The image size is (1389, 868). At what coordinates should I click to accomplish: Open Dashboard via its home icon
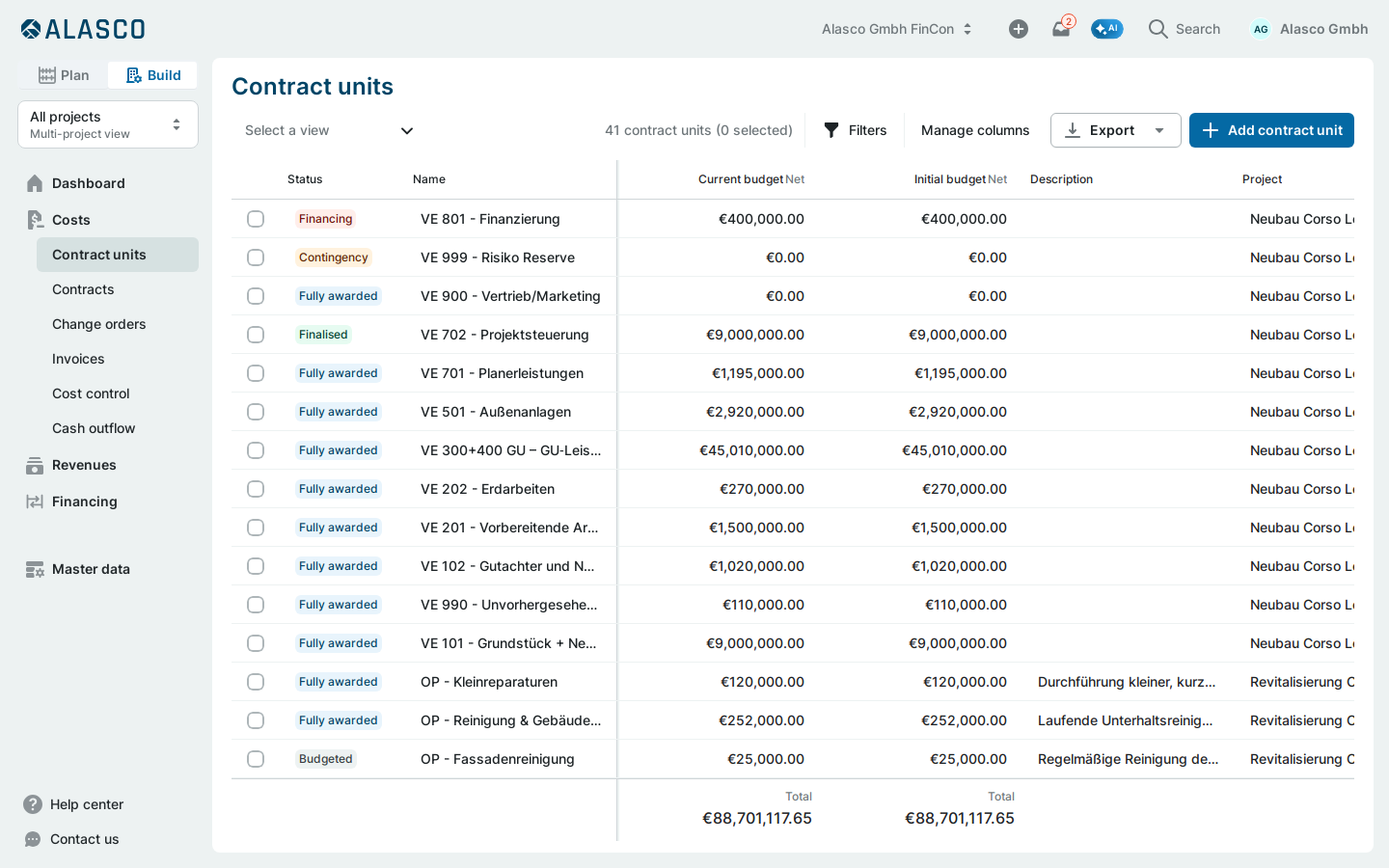pyautogui.click(x=35, y=183)
